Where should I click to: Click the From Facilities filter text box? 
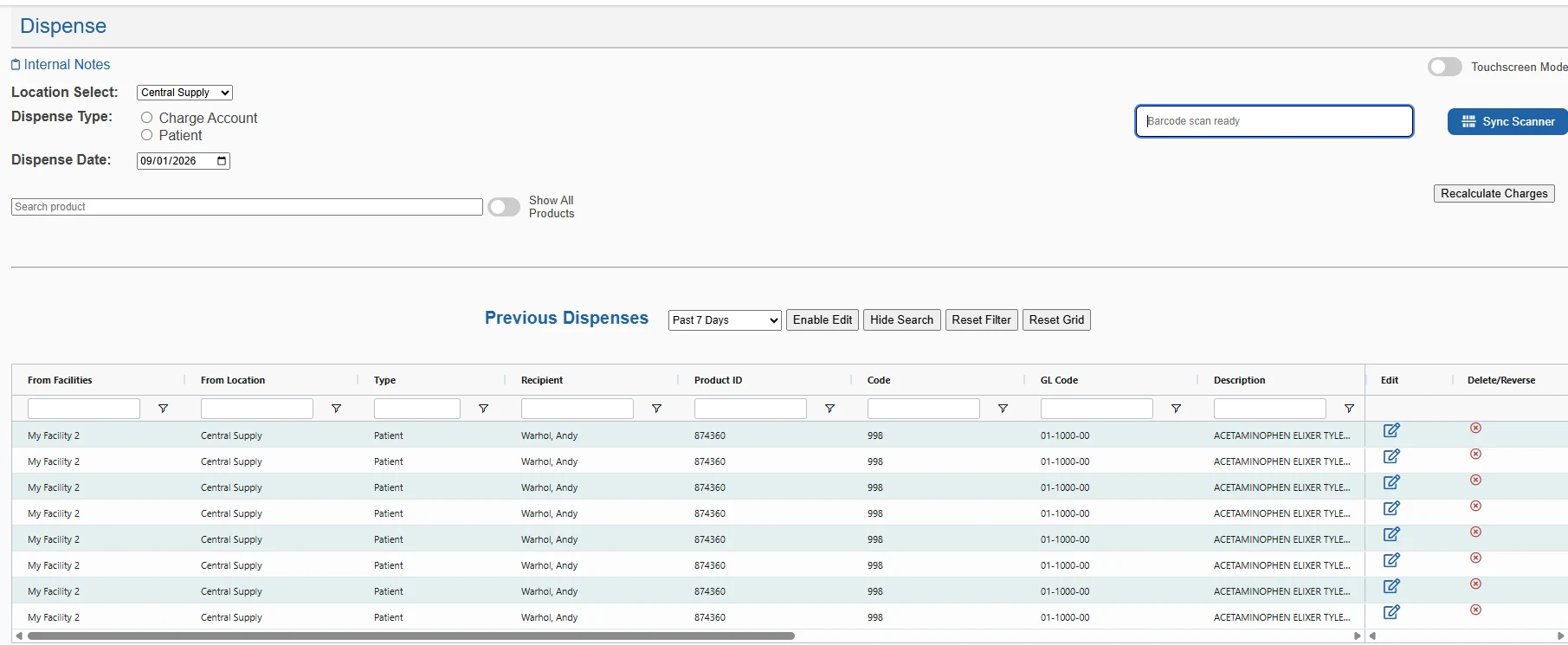[x=84, y=409]
